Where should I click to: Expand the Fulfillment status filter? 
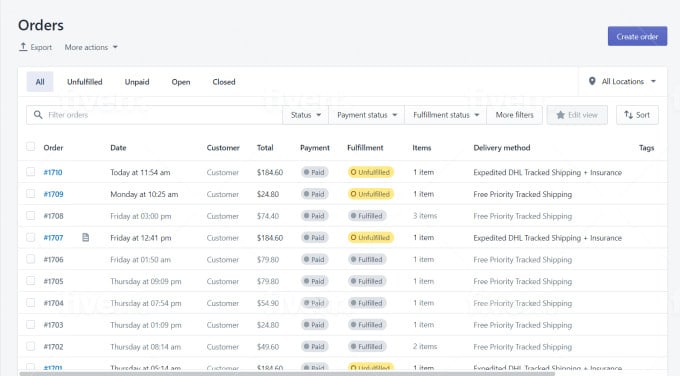[446, 115]
